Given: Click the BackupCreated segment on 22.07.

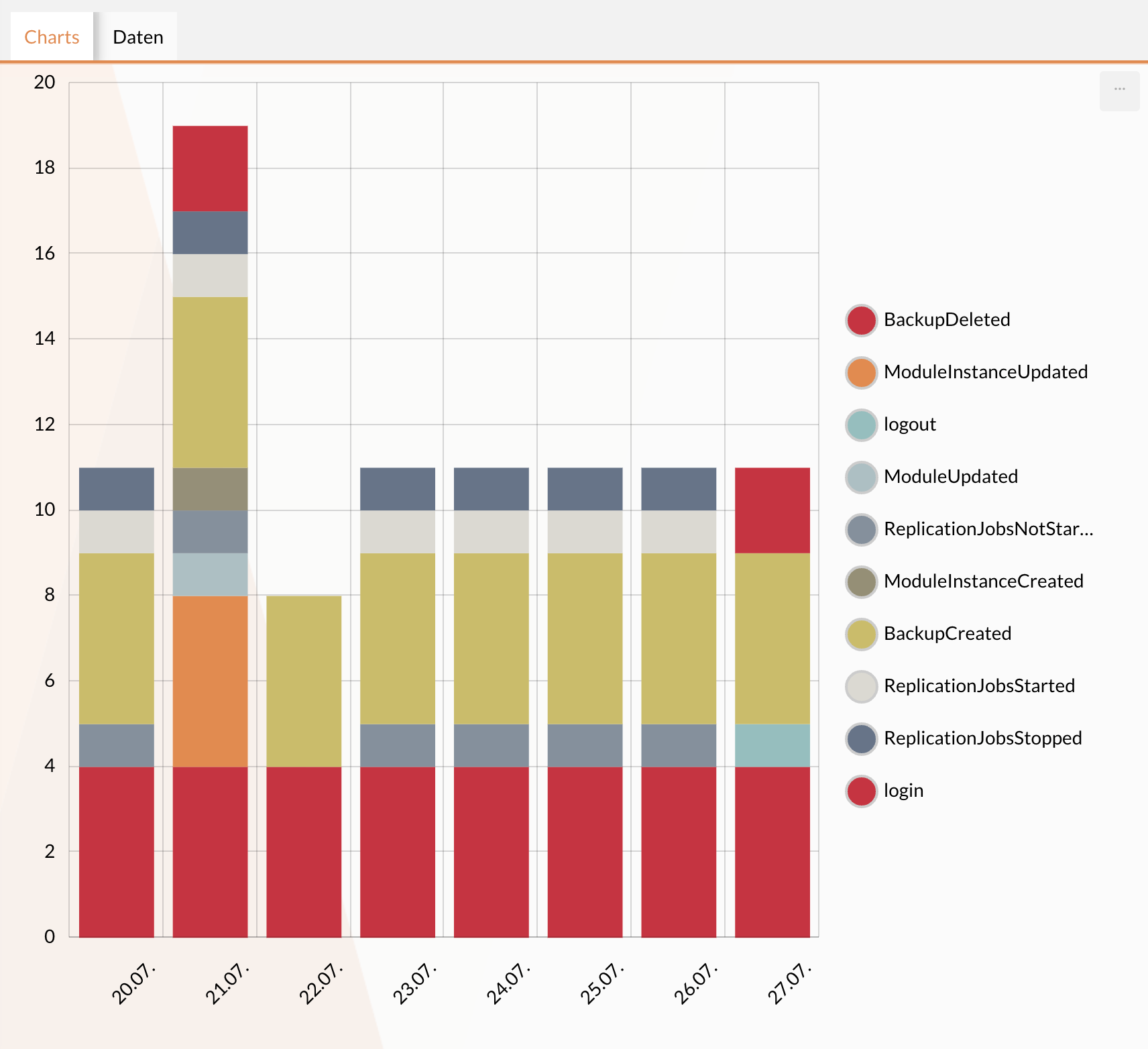Looking at the screenshot, I should 304,681.
